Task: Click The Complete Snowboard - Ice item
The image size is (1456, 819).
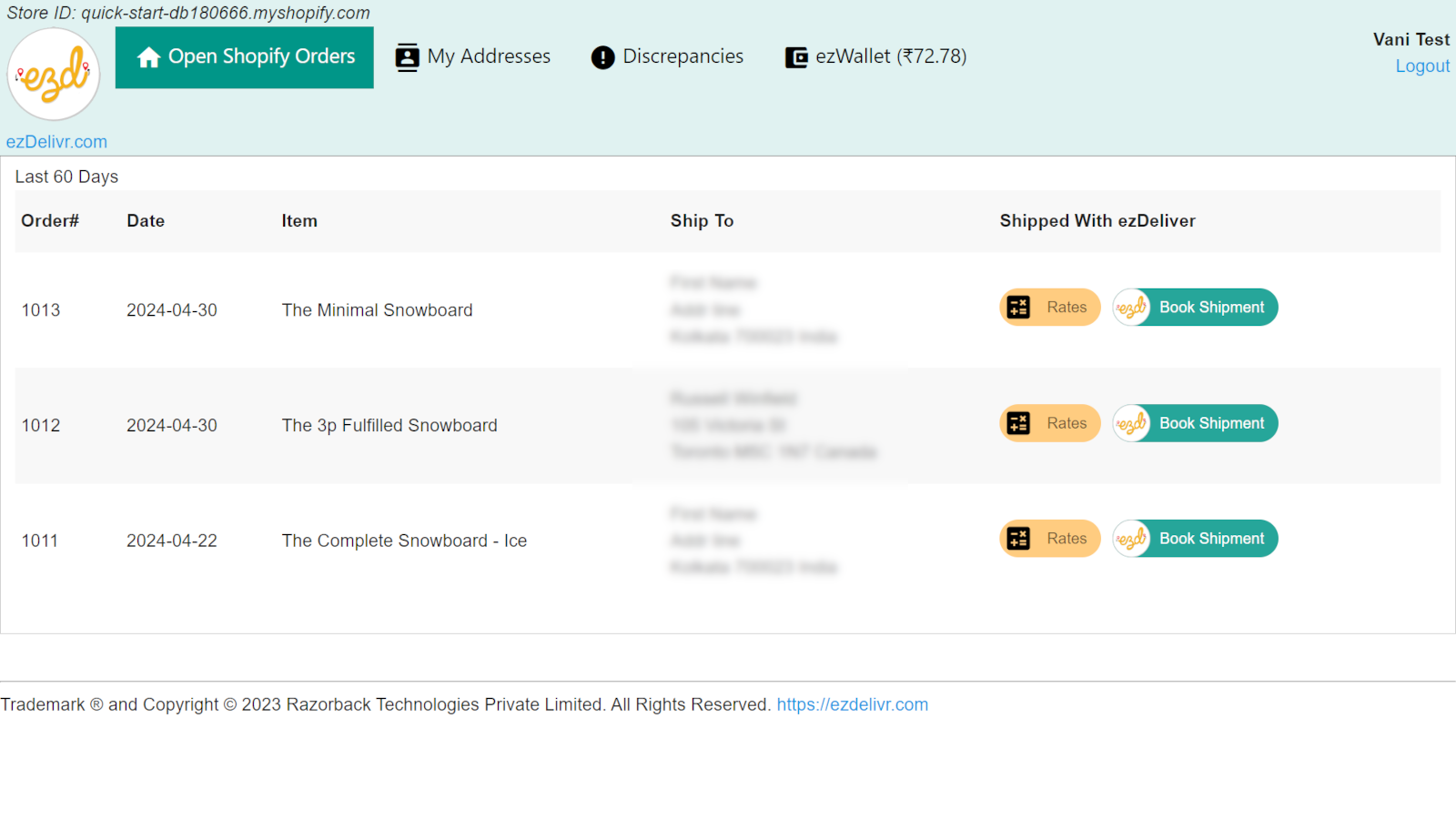Action: pos(404,541)
